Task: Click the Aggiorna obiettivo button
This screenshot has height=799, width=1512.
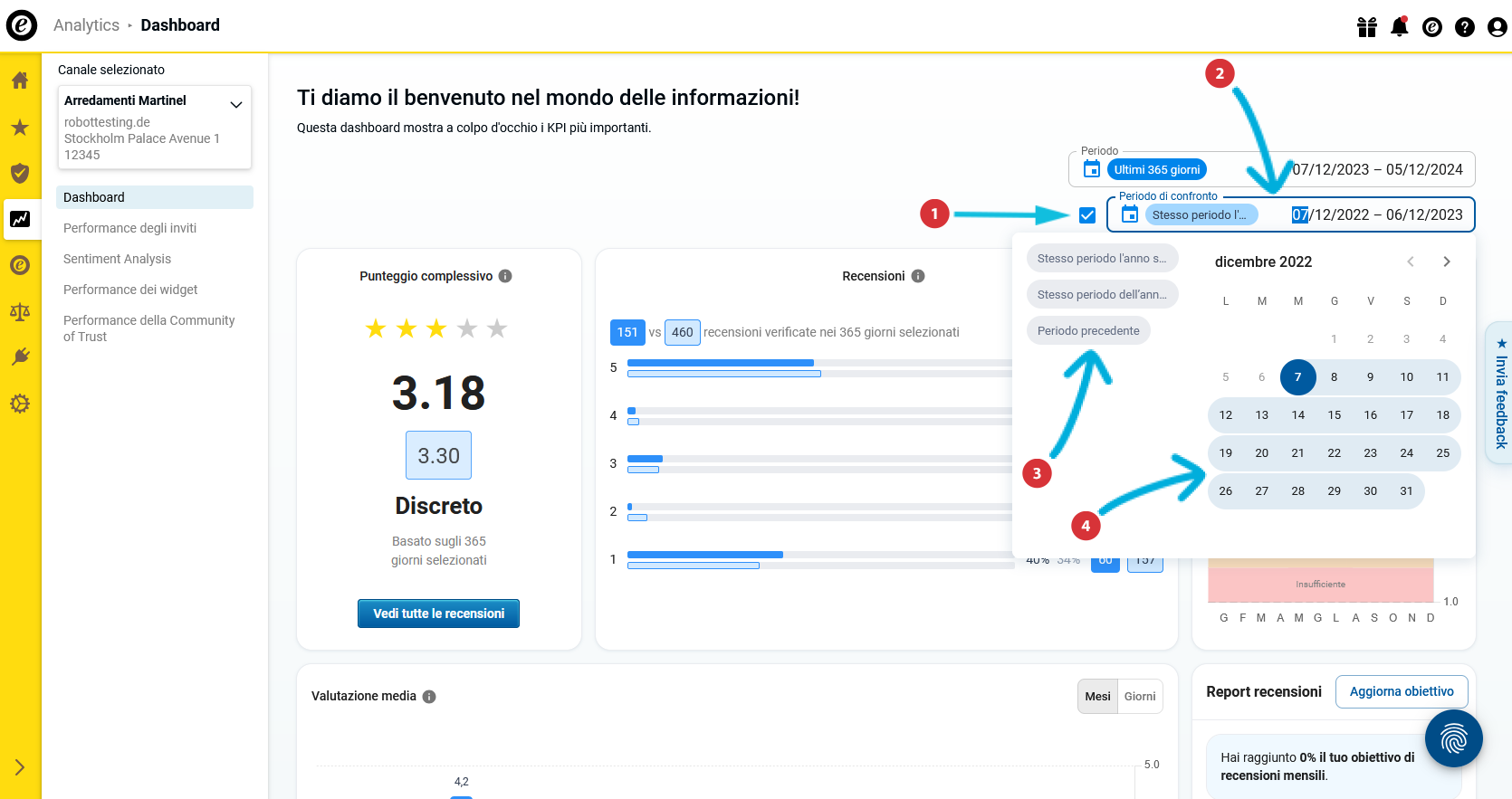Action: 1401,691
